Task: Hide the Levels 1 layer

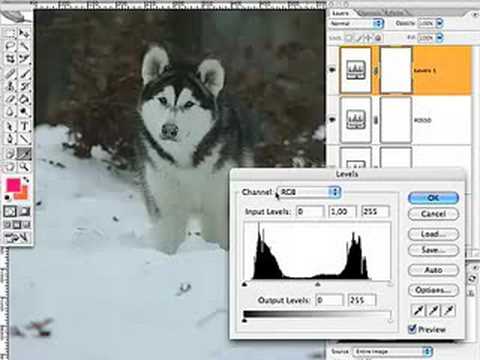Action: 332,70
